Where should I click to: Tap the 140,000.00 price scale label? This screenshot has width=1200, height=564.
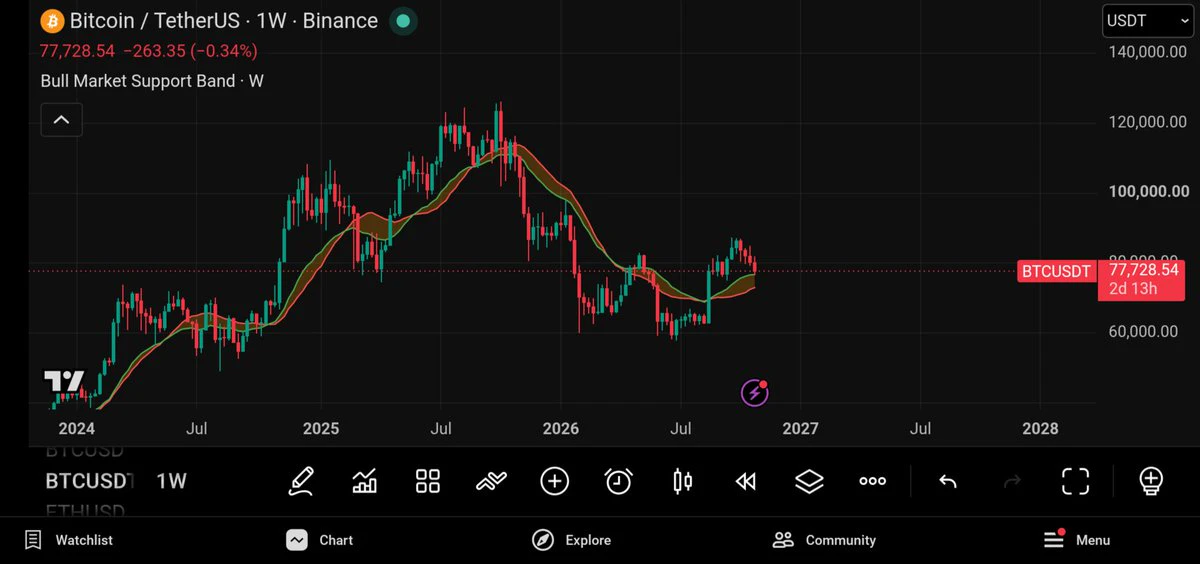pos(1149,52)
